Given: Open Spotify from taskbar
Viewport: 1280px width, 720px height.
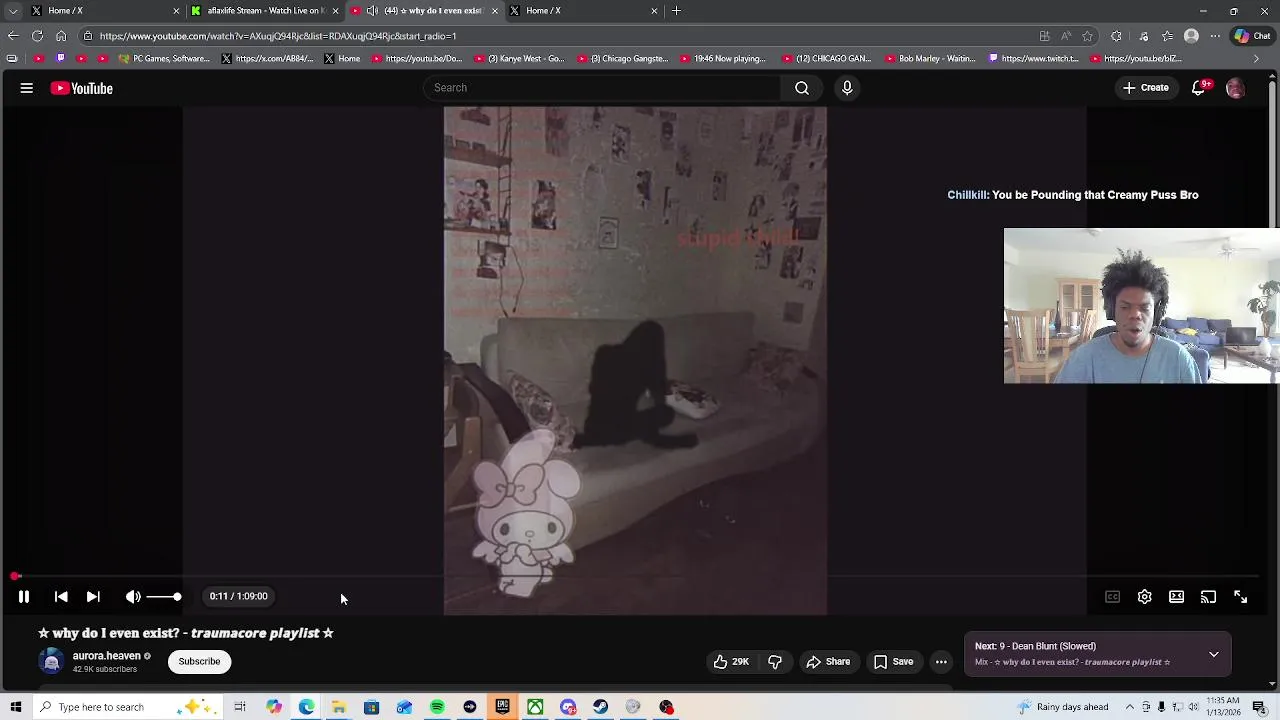Looking at the screenshot, I should 437,707.
